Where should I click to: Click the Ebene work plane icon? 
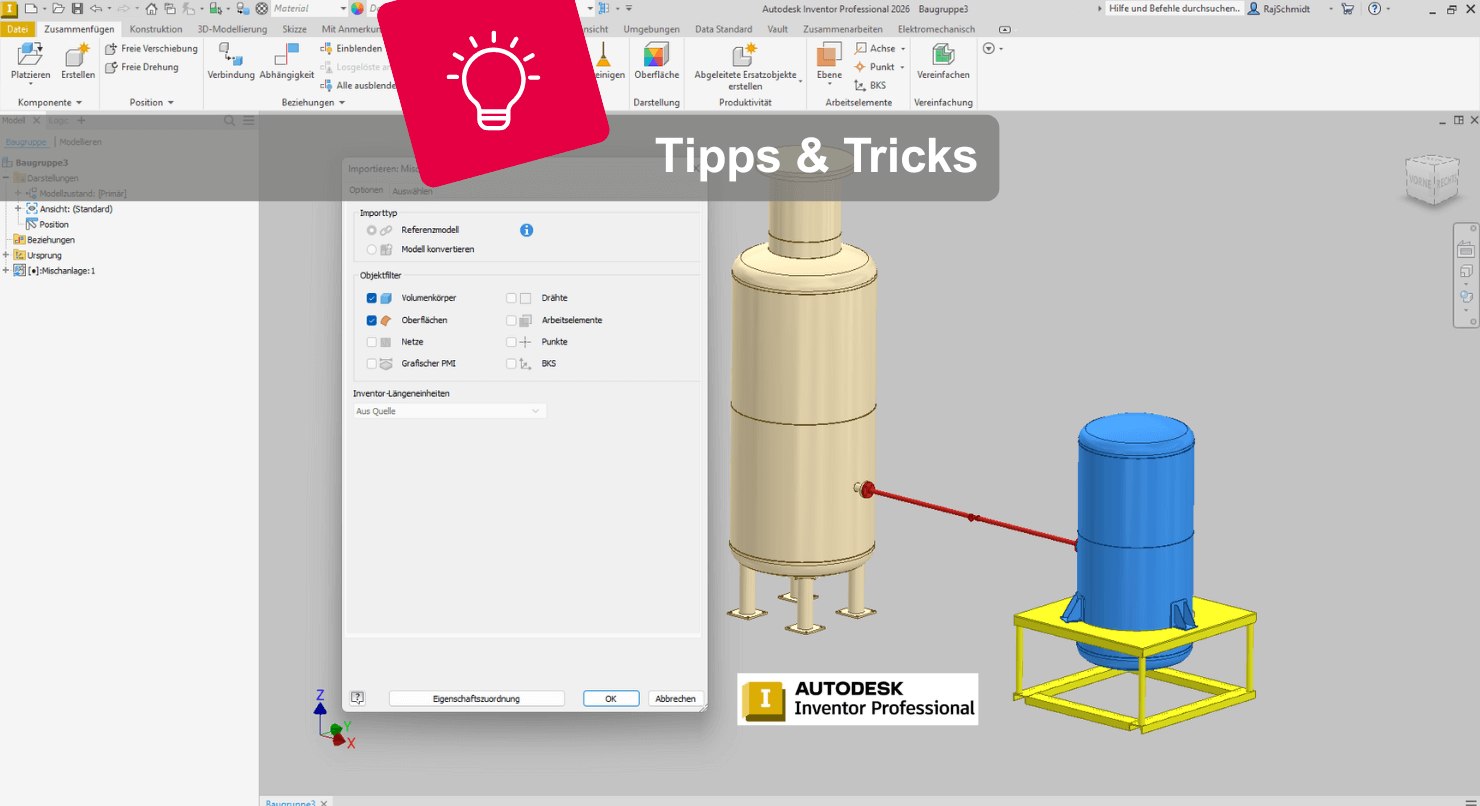pos(829,55)
